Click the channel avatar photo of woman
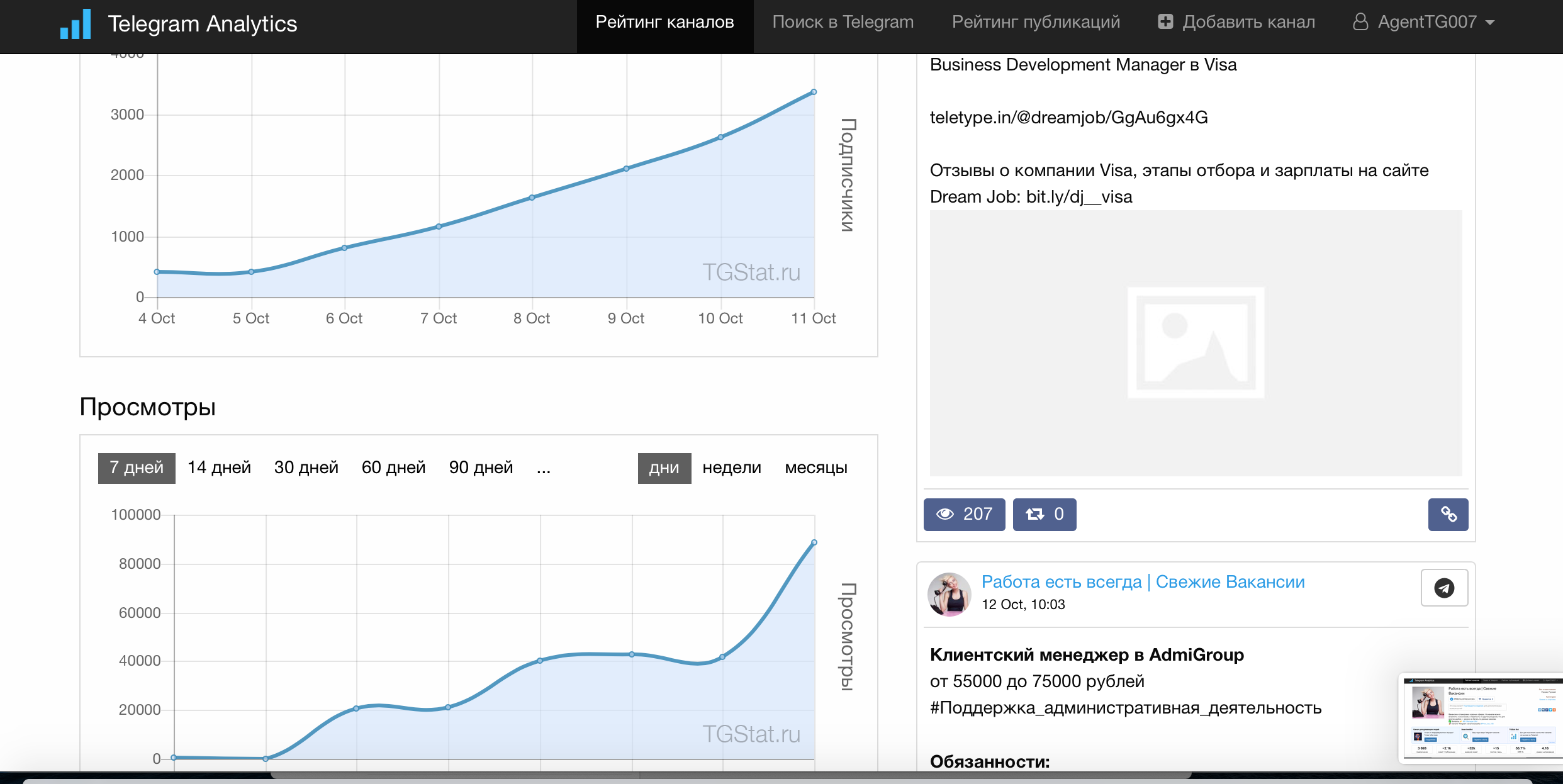The image size is (1563, 784). pos(950,594)
